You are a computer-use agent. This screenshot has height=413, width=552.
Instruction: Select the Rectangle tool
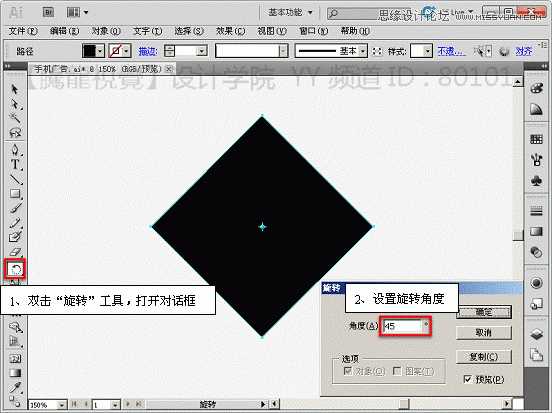pyautogui.click(x=14, y=193)
